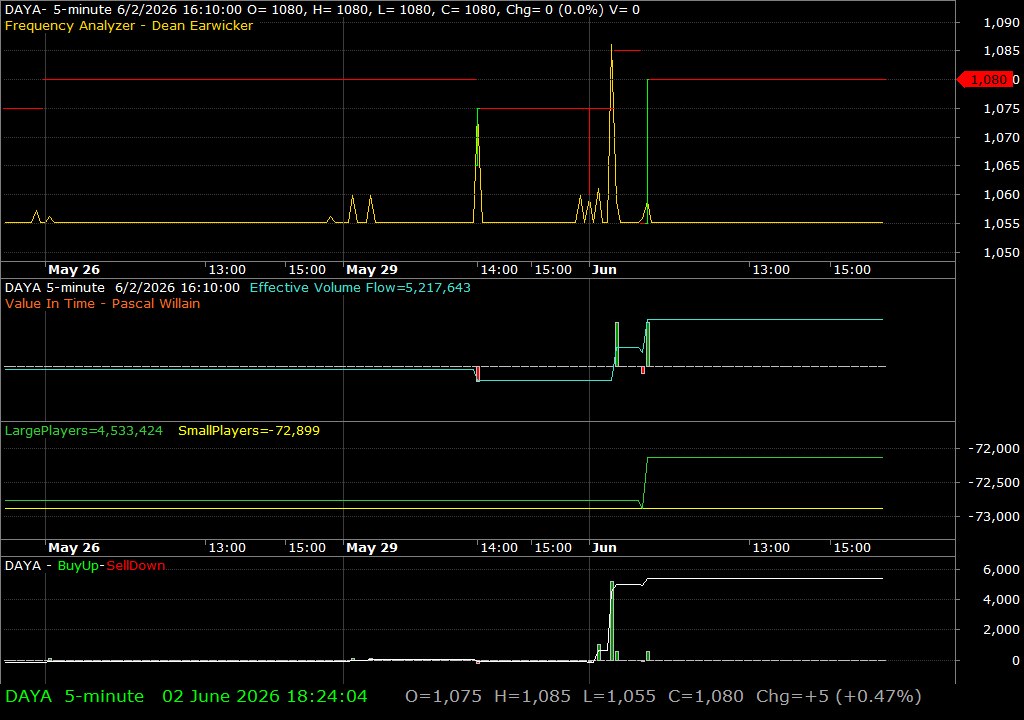Click the -73,000 axis value
Viewport: 1024px width, 720px height.
point(993,517)
